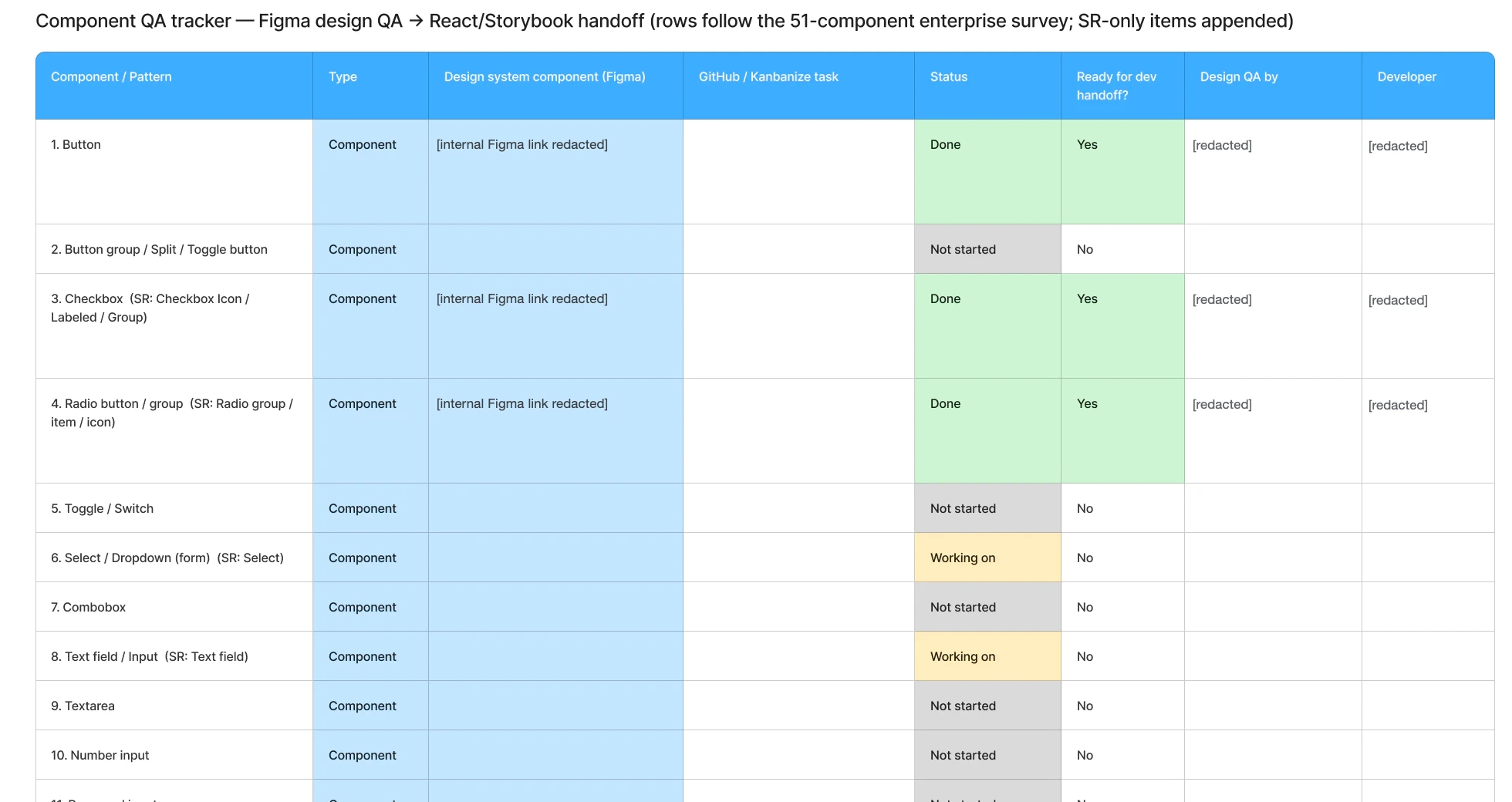Click the 'Component / Pattern' column header

pos(174,86)
